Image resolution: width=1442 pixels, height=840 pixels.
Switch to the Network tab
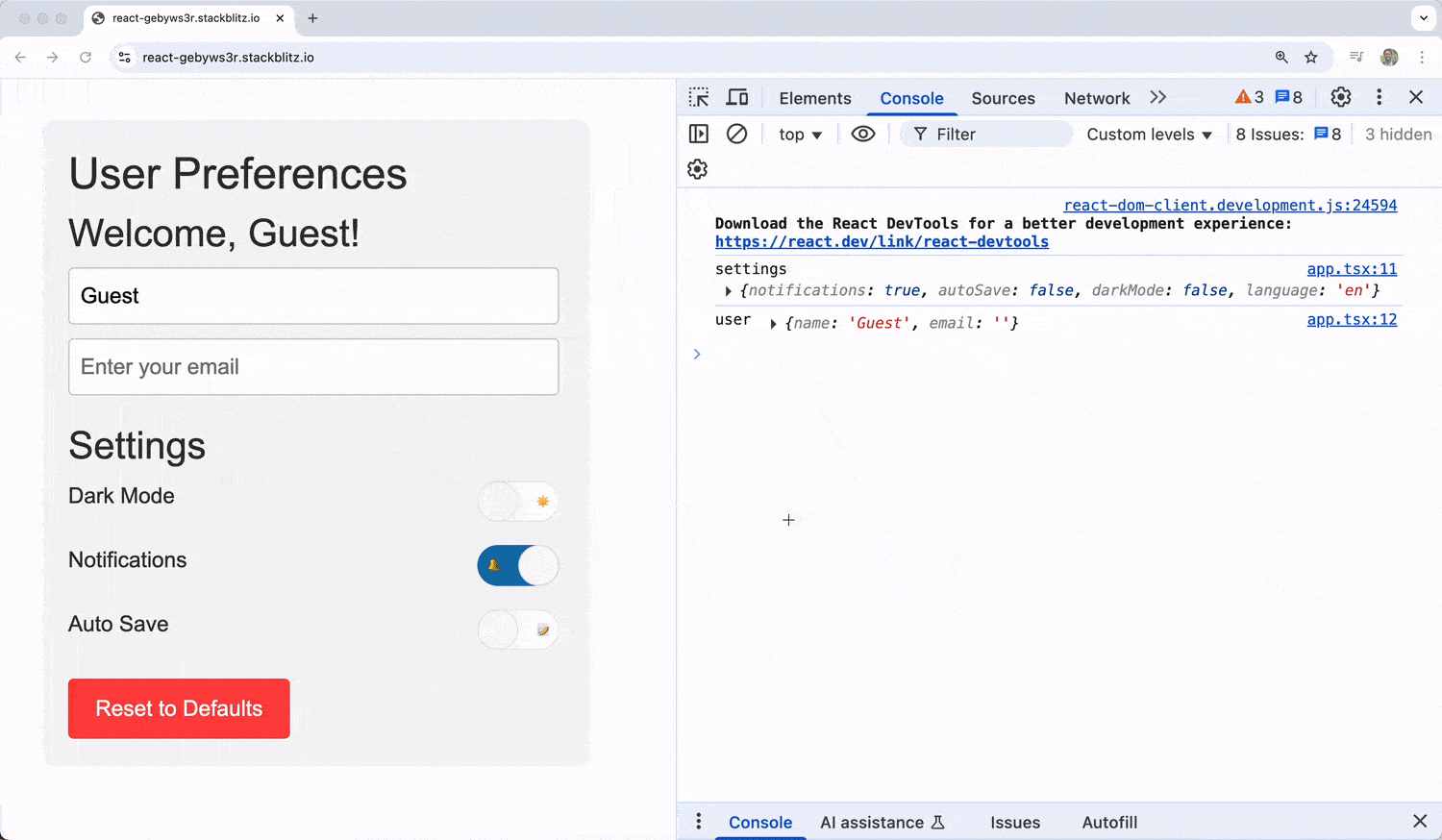point(1096,98)
